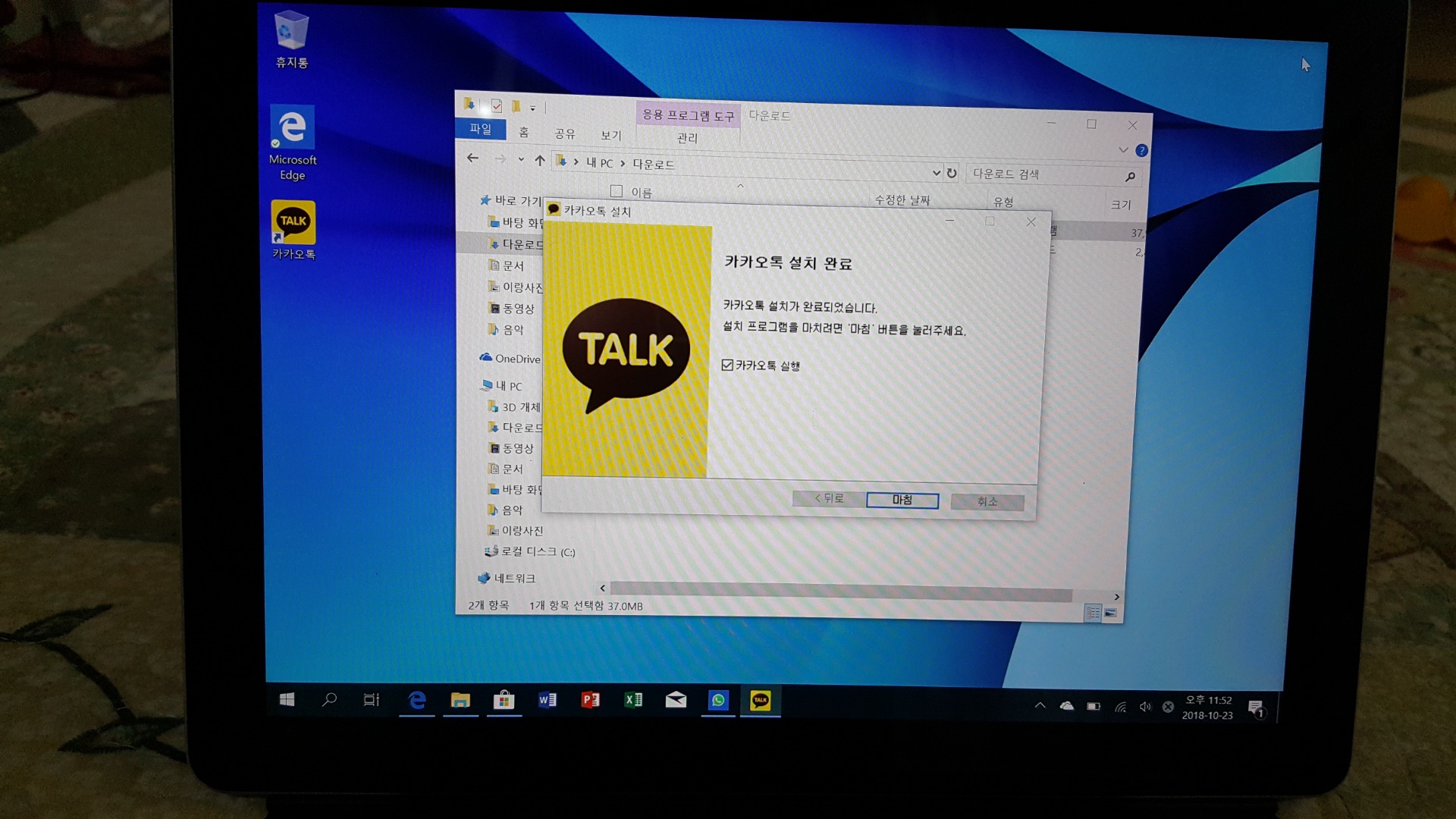Click the KakaoTalk taskbar icon

tap(760, 701)
